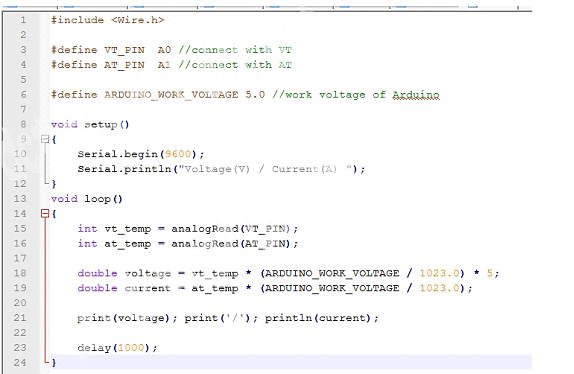Click the closing brace on highlighted line 24
Image resolution: width=574 pixels, height=374 pixels.
[x=54, y=362]
